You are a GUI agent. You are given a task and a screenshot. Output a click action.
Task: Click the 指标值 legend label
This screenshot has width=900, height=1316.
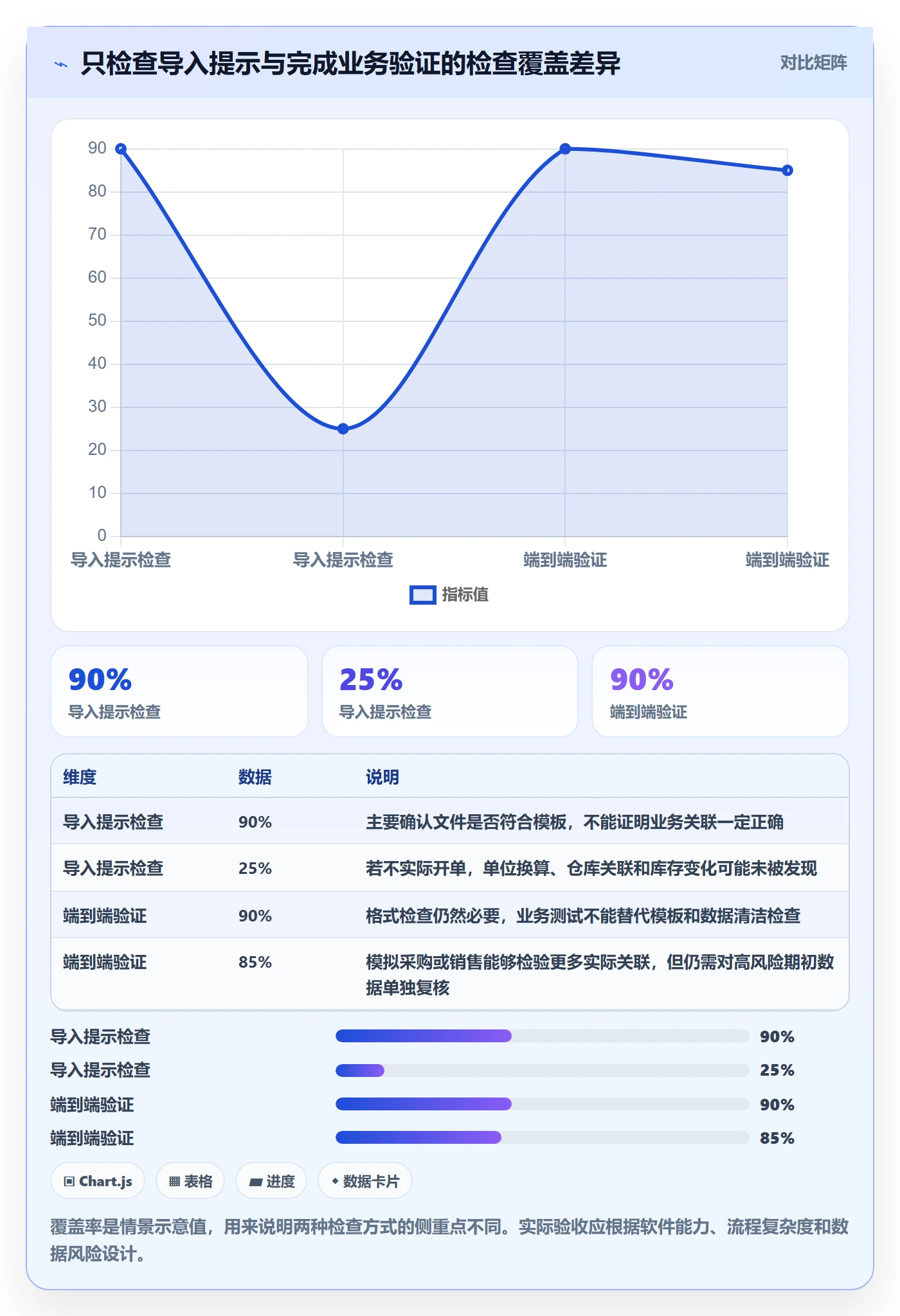point(465,595)
